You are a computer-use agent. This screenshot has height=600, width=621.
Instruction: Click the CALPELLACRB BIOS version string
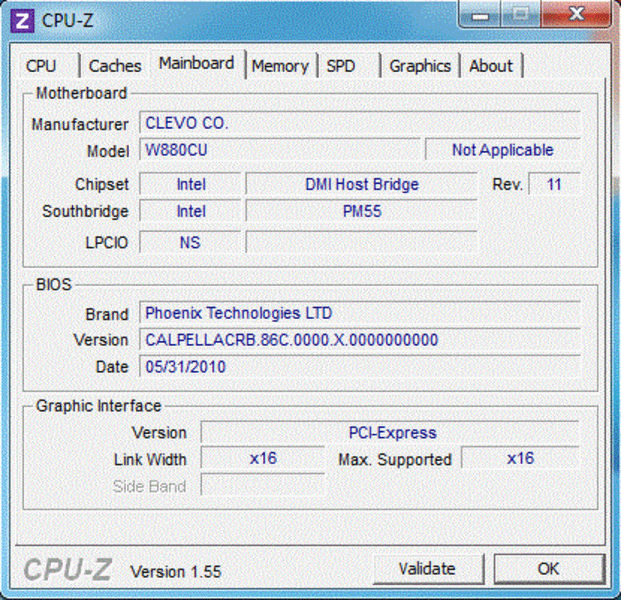(x=292, y=340)
